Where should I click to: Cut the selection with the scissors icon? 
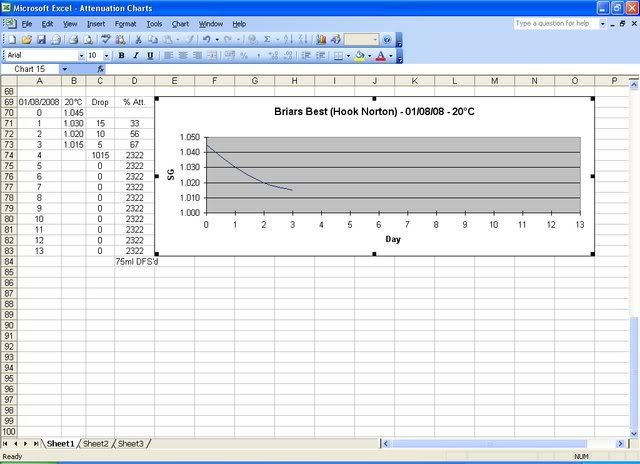[138, 40]
